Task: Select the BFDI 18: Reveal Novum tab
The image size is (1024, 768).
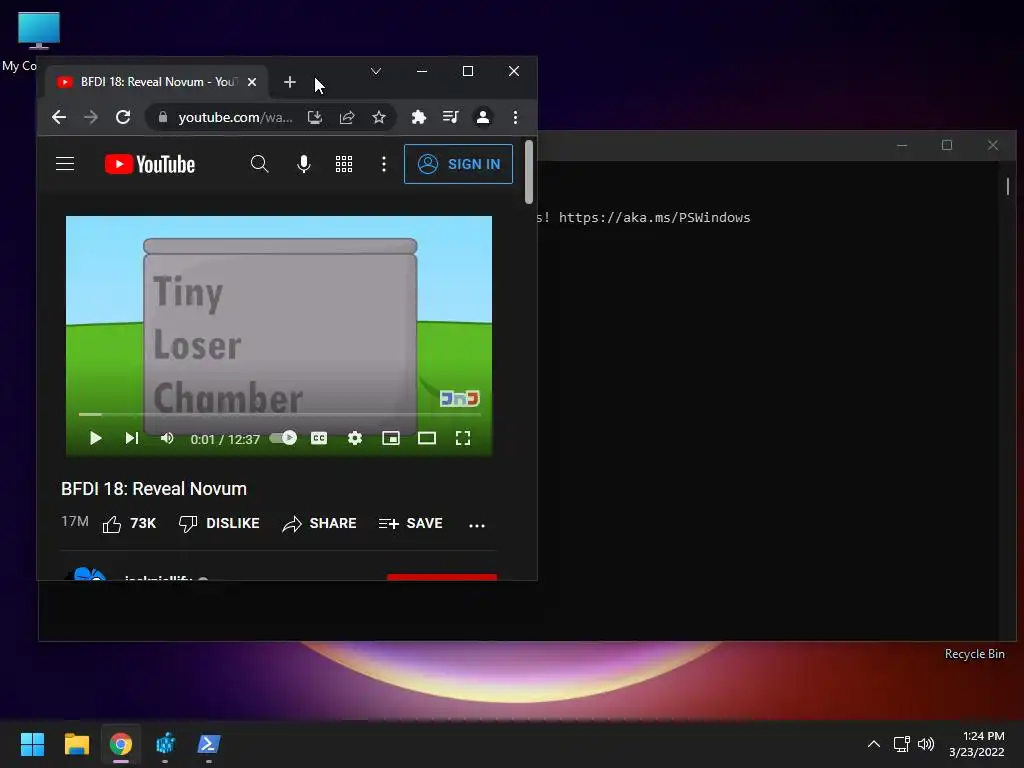Action: click(157, 82)
